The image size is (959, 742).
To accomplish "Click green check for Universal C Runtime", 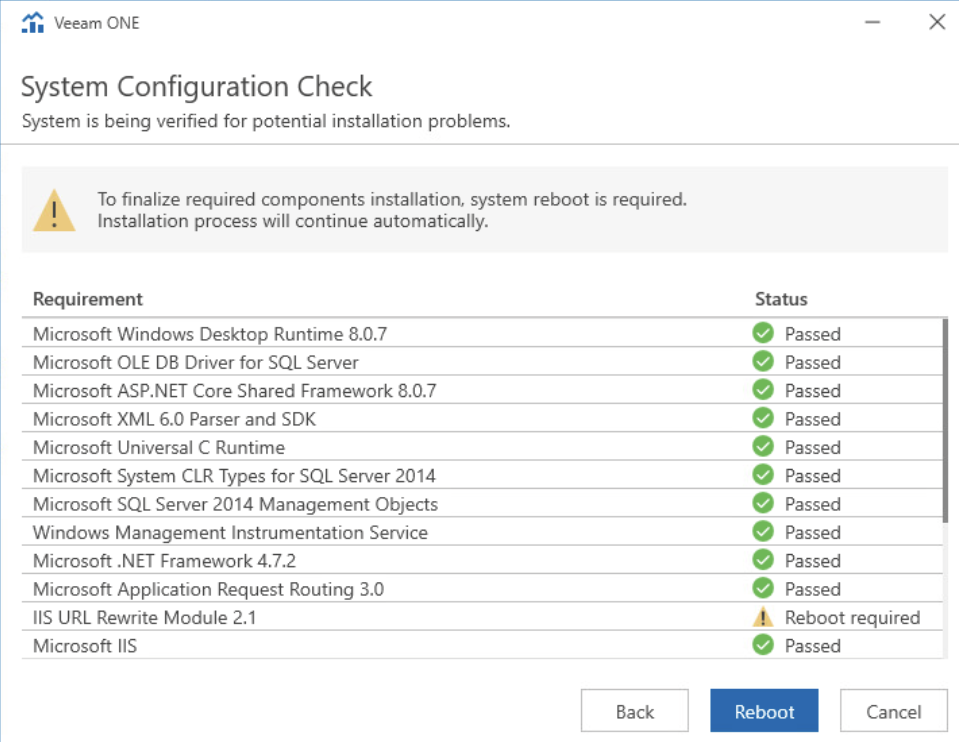I will tap(763, 446).
